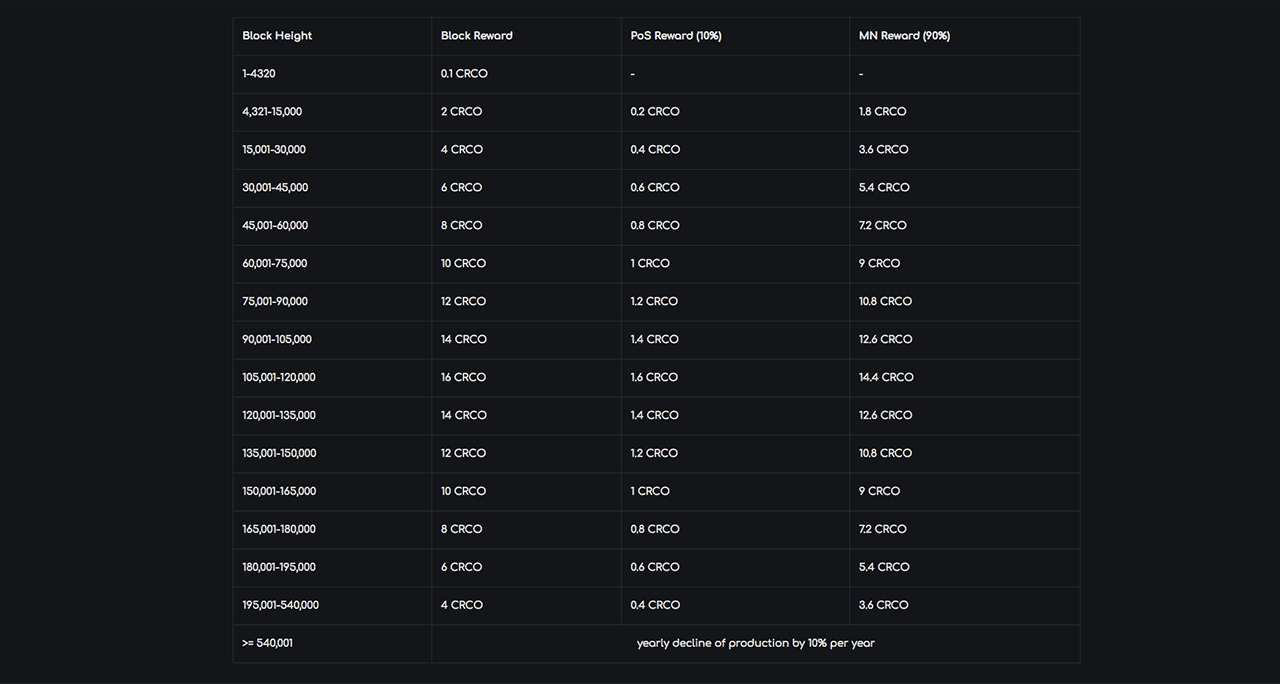Select the 90,001-105,000 block height cell

(x=332, y=340)
